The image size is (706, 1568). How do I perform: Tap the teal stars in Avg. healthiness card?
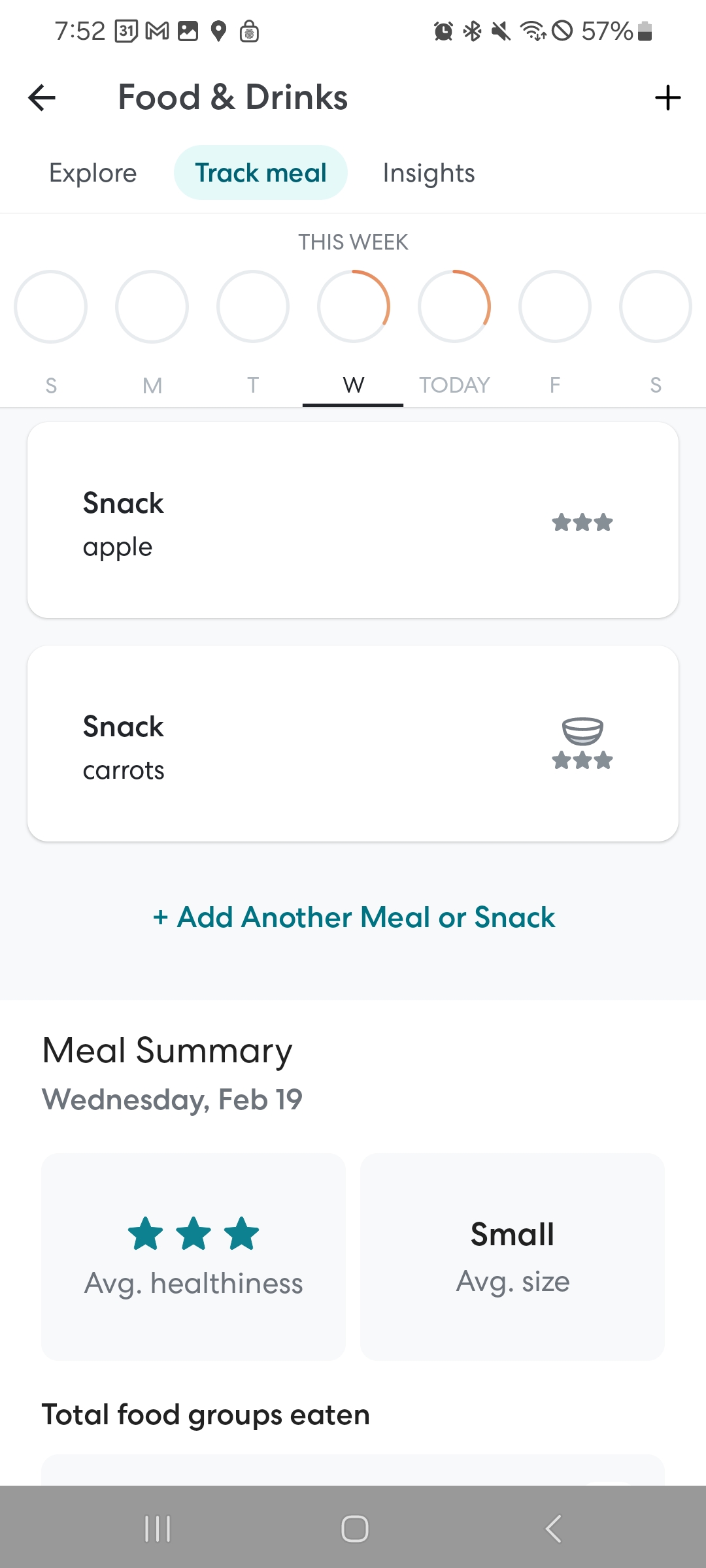[193, 1233]
